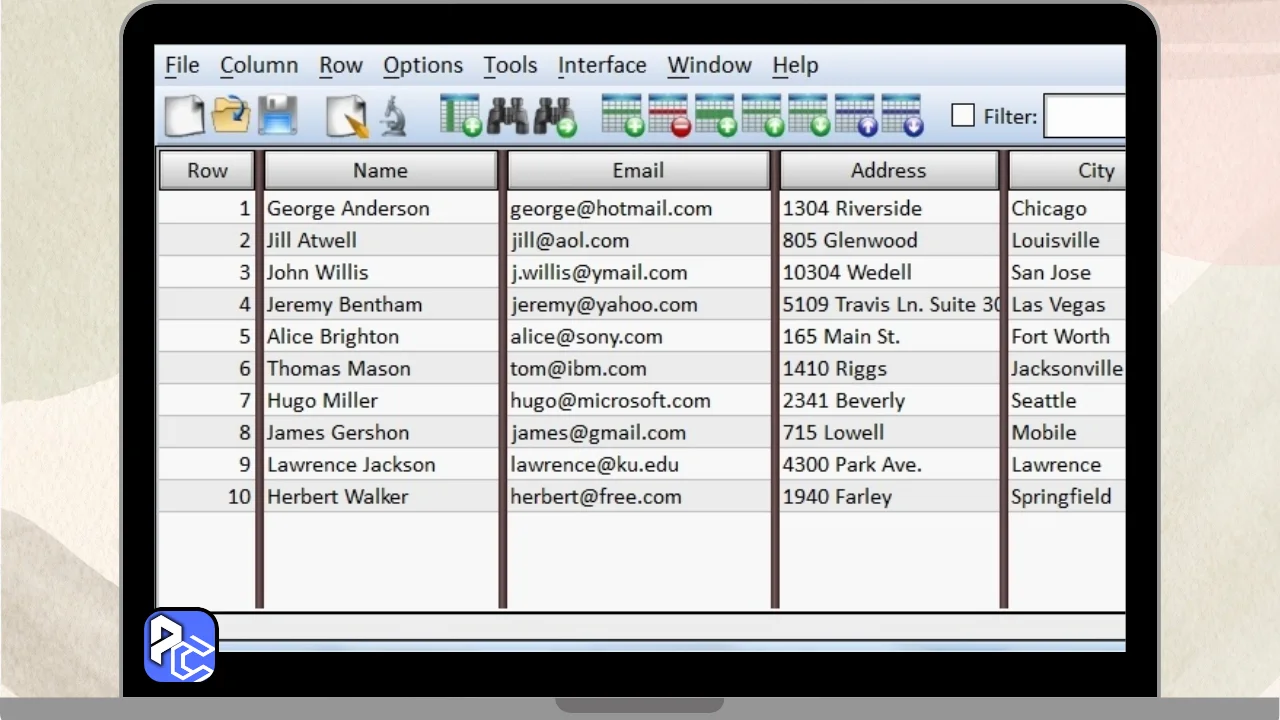Image resolution: width=1280 pixels, height=720 pixels.
Task: Select the Alice Brighton name cell
Action: 333,337
